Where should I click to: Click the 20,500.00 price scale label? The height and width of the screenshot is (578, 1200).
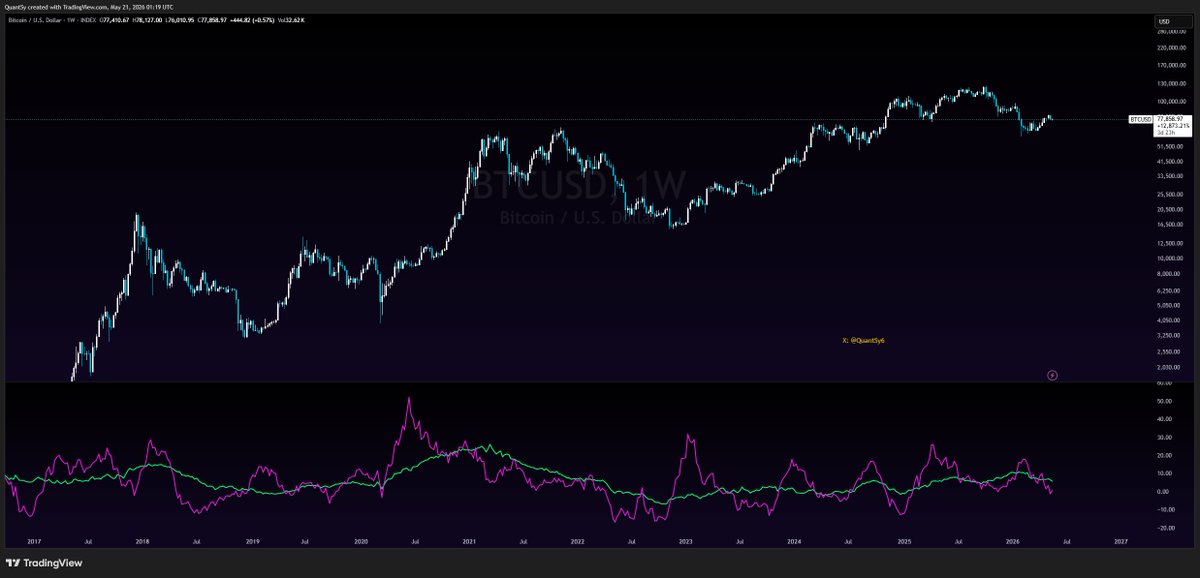tap(1169, 210)
